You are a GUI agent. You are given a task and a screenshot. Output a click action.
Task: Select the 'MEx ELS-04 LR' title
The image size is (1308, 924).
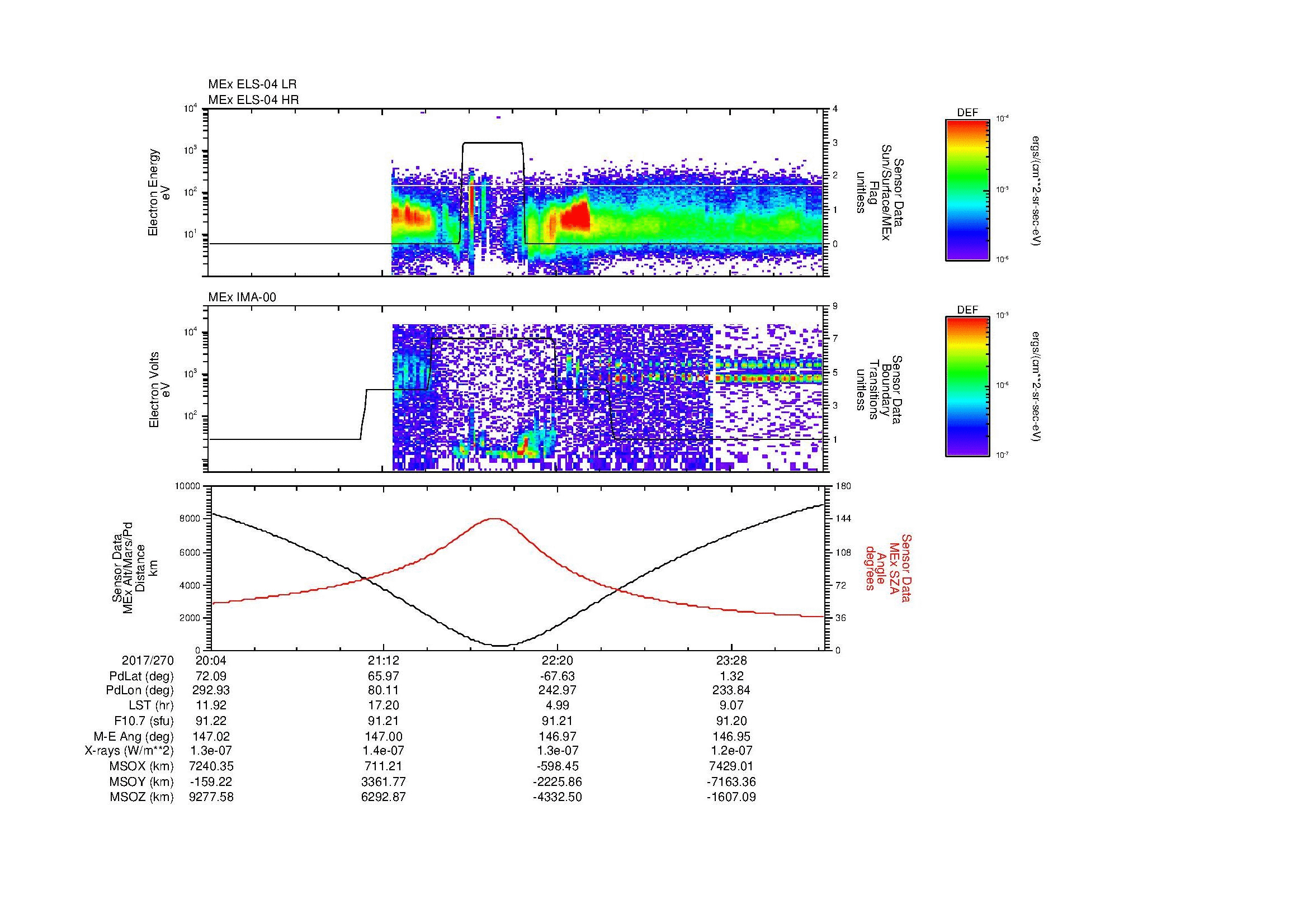[252, 84]
